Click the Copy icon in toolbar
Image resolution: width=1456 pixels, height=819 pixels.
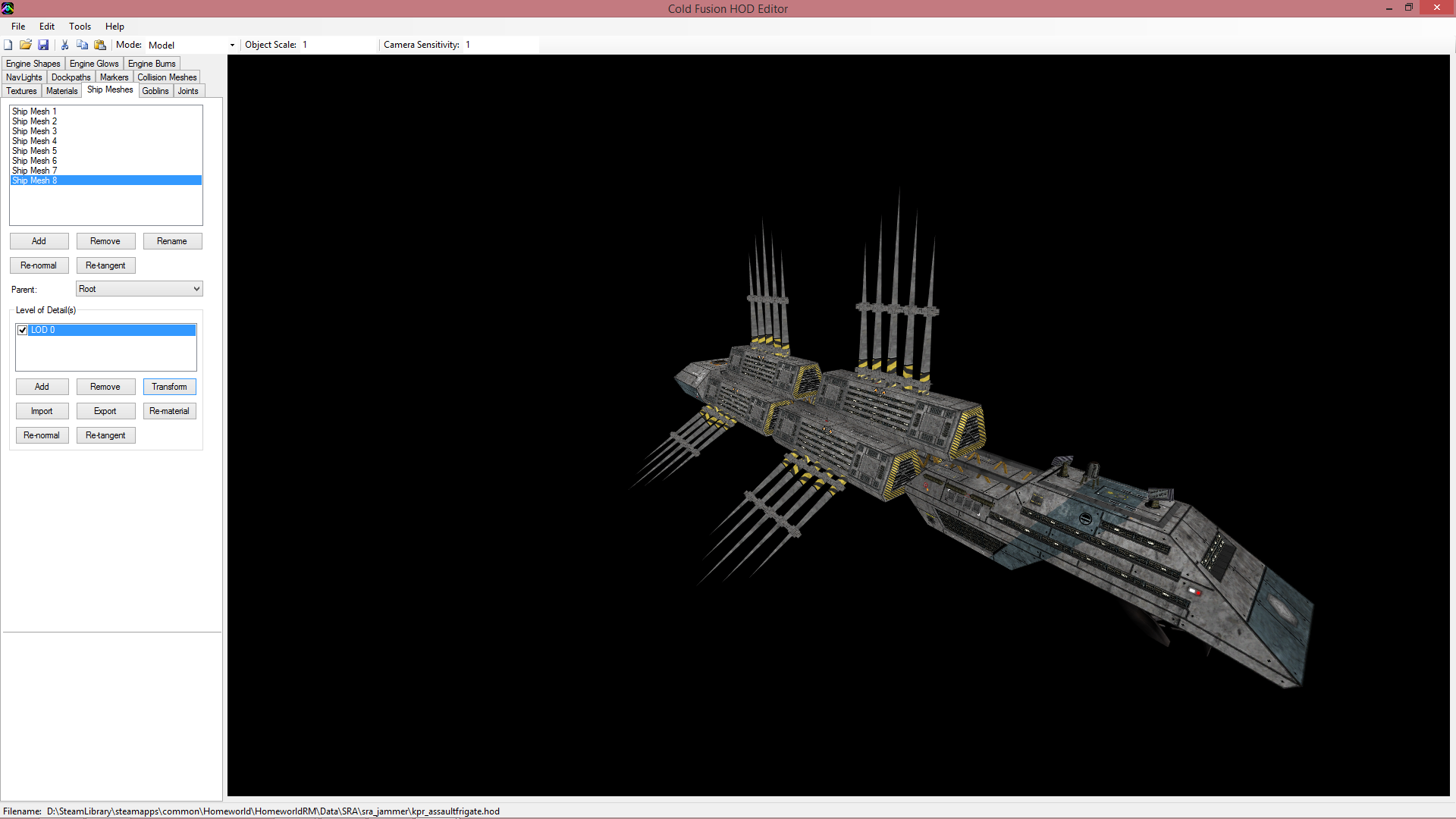click(x=82, y=45)
